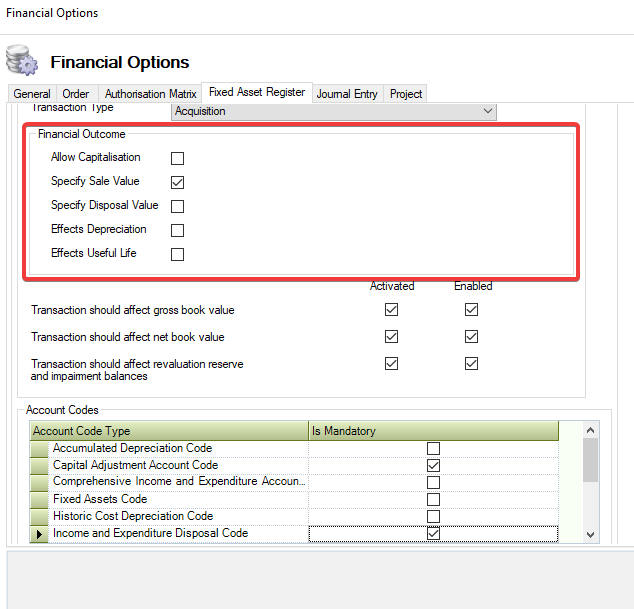634x609 pixels.
Task: Enable the Allow Capitalisation checkbox
Action: point(178,158)
